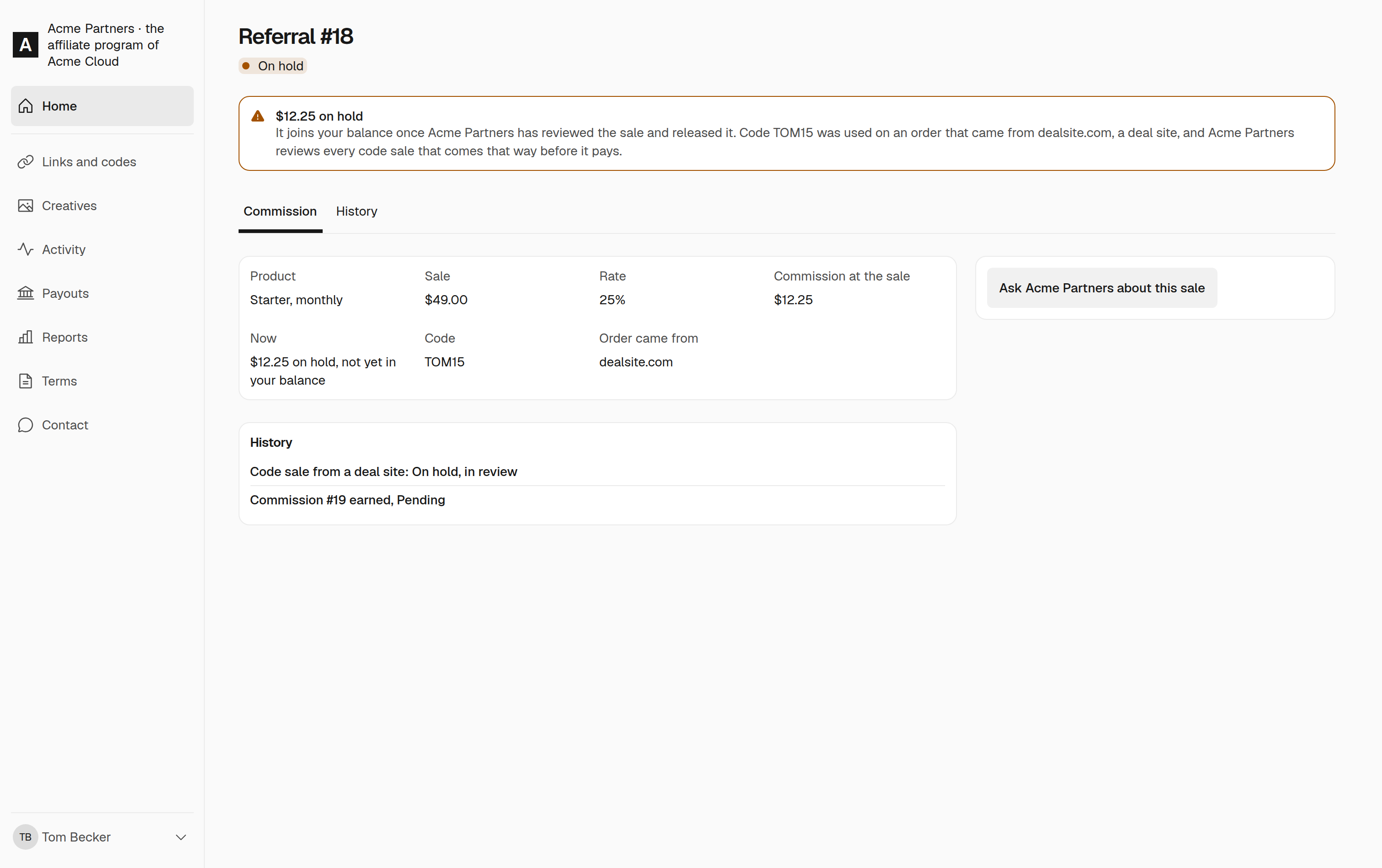Click the Contact speech bubble icon
The height and width of the screenshot is (868, 1382).
click(25, 425)
